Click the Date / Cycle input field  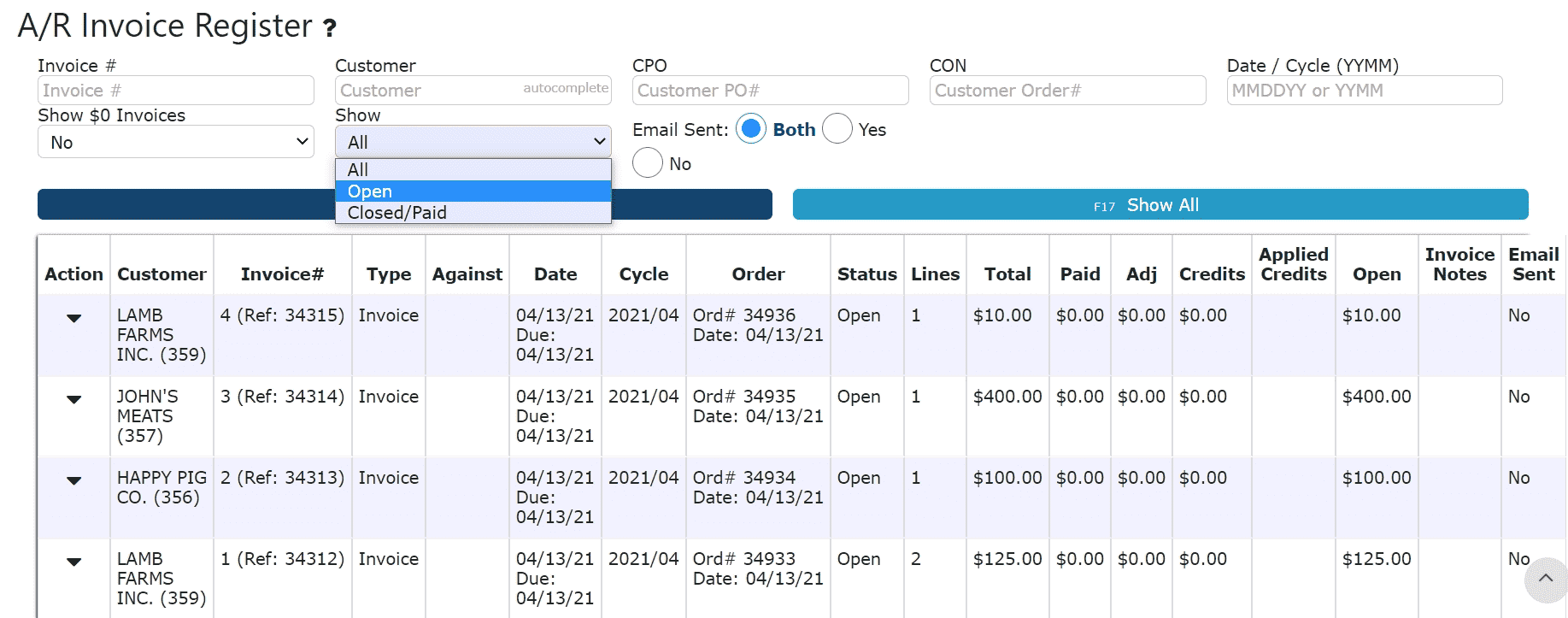1364,91
